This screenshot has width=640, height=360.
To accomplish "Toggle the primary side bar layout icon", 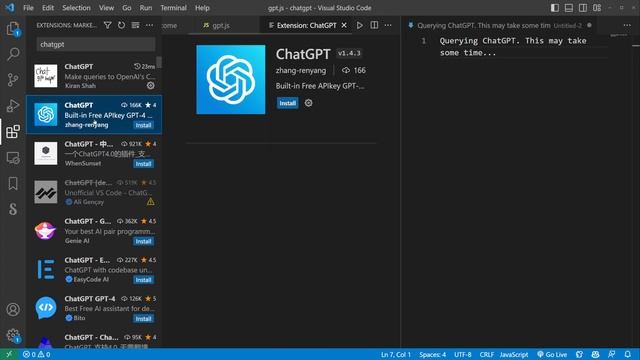I will pyautogui.click(x=555, y=8).
